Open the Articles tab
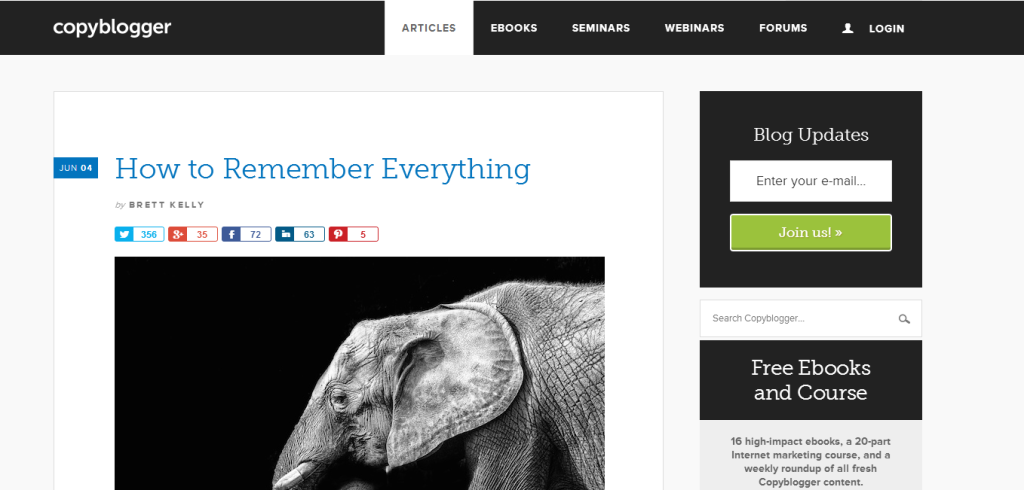The height and width of the screenshot is (490, 1024). [x=429, y=28]
